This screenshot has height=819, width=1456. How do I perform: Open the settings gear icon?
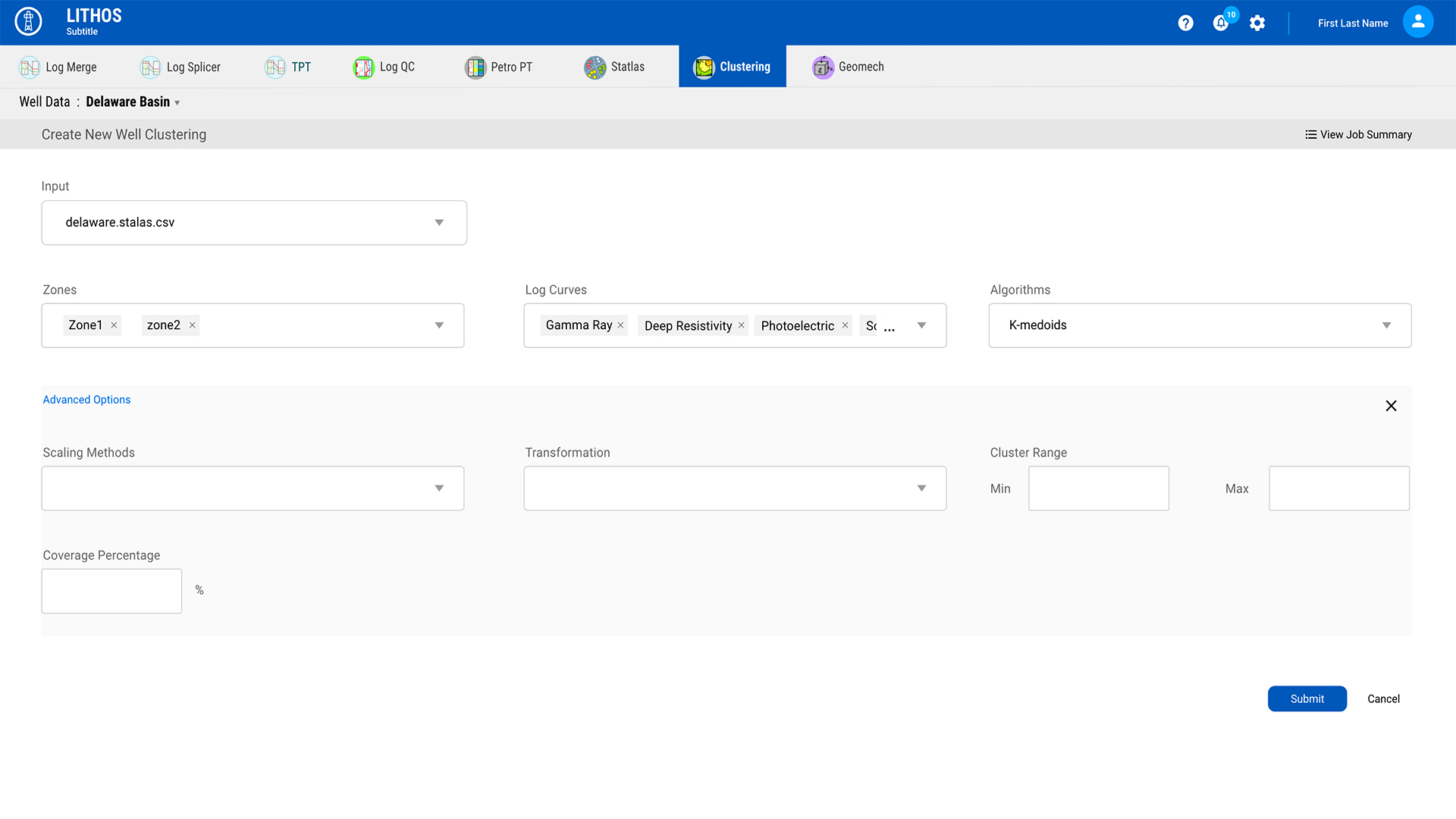pyautogui.click(x=1257, y=24)
